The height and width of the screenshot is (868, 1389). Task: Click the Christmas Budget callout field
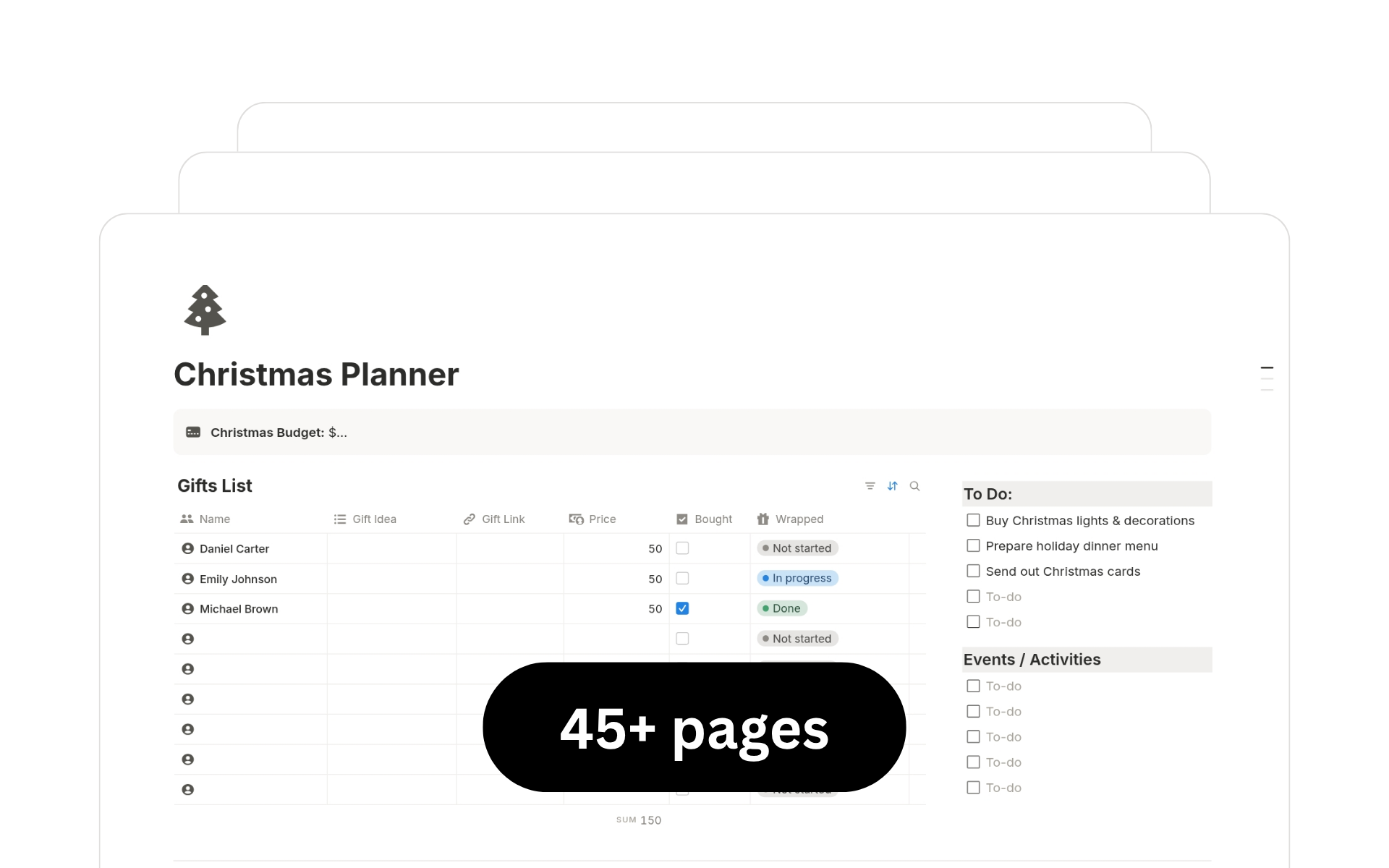[278, 432]
